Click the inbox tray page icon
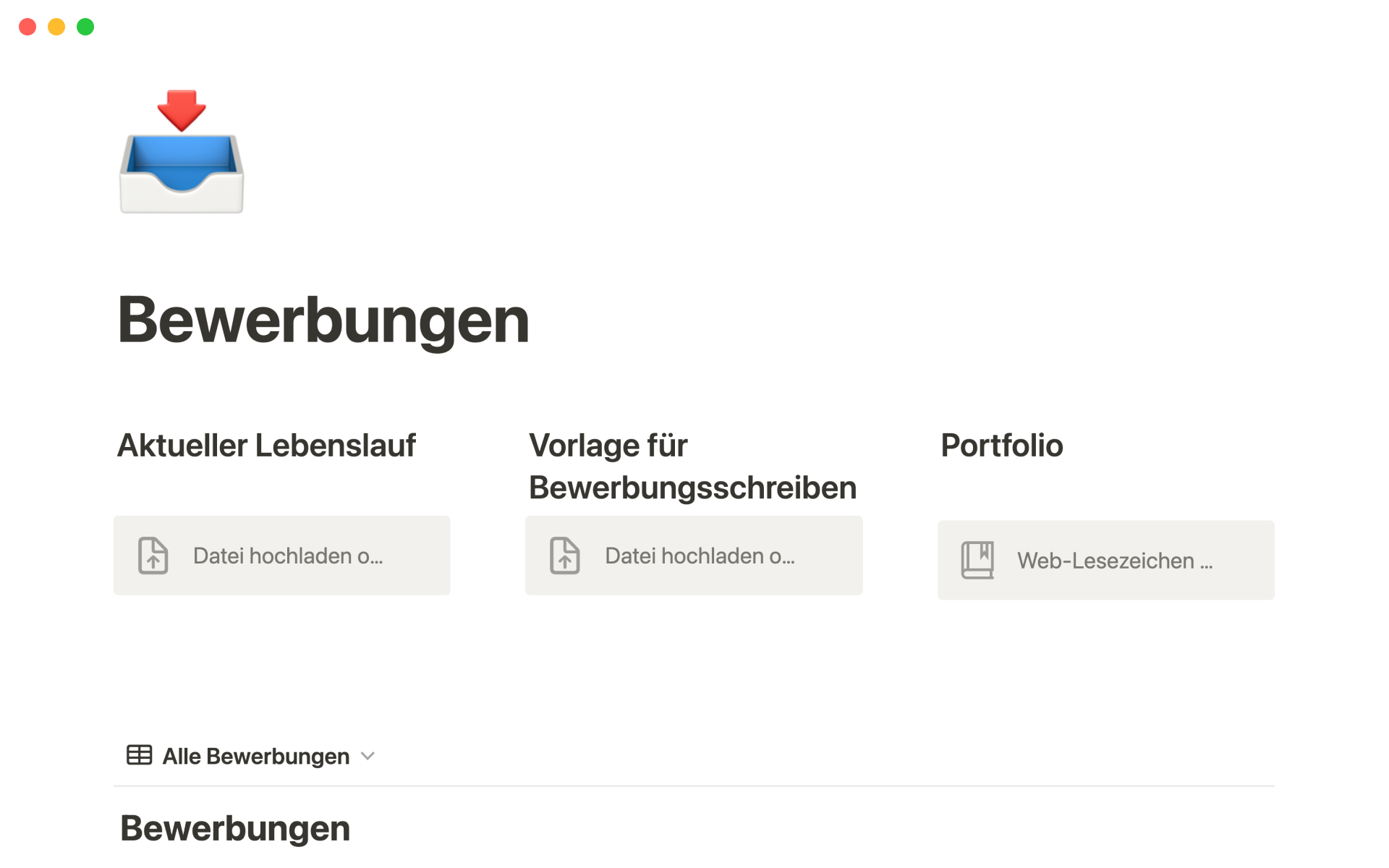The width and height of the screenshot is (1389, 868). 182,153
